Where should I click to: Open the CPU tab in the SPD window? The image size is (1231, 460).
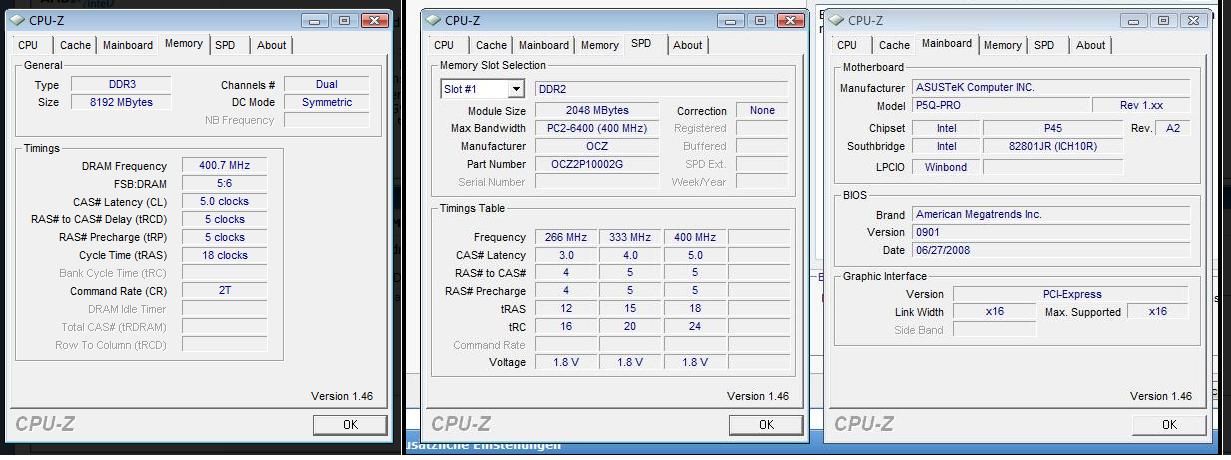444,45
